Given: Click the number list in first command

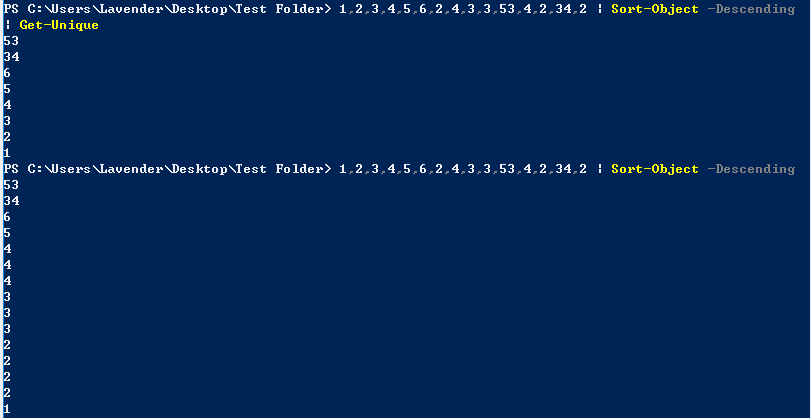Looking at the screenshot, I should pos(462,9).
